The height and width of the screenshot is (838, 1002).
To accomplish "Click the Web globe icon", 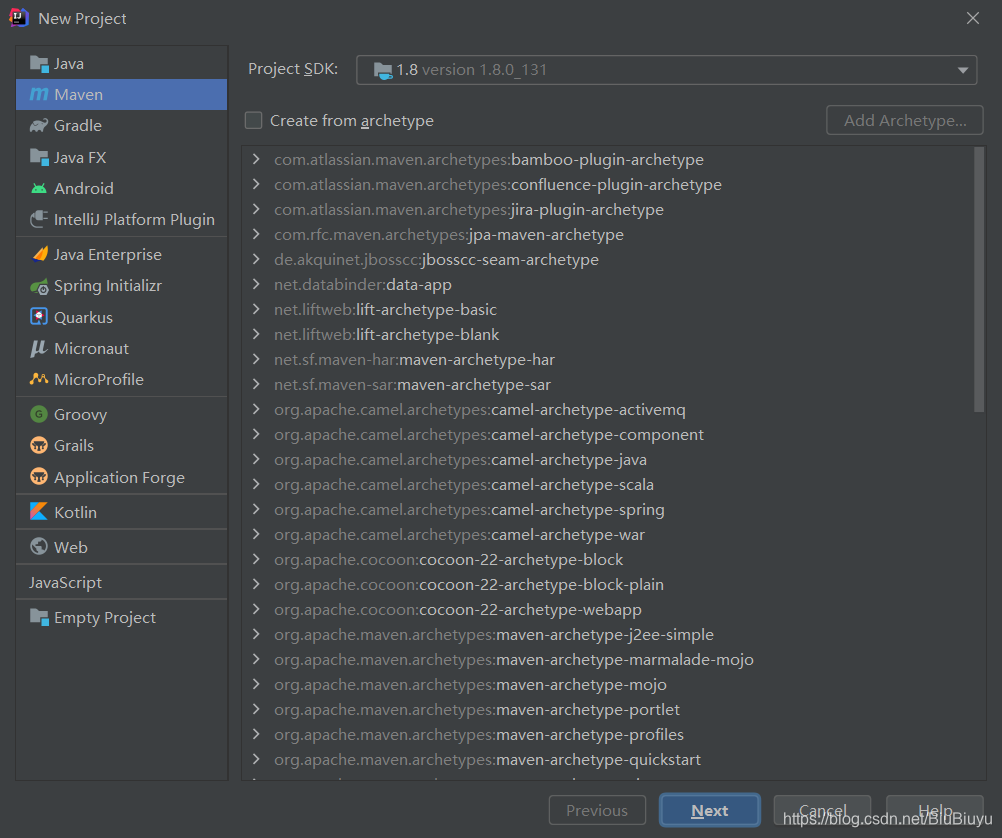I will [39, 547].
